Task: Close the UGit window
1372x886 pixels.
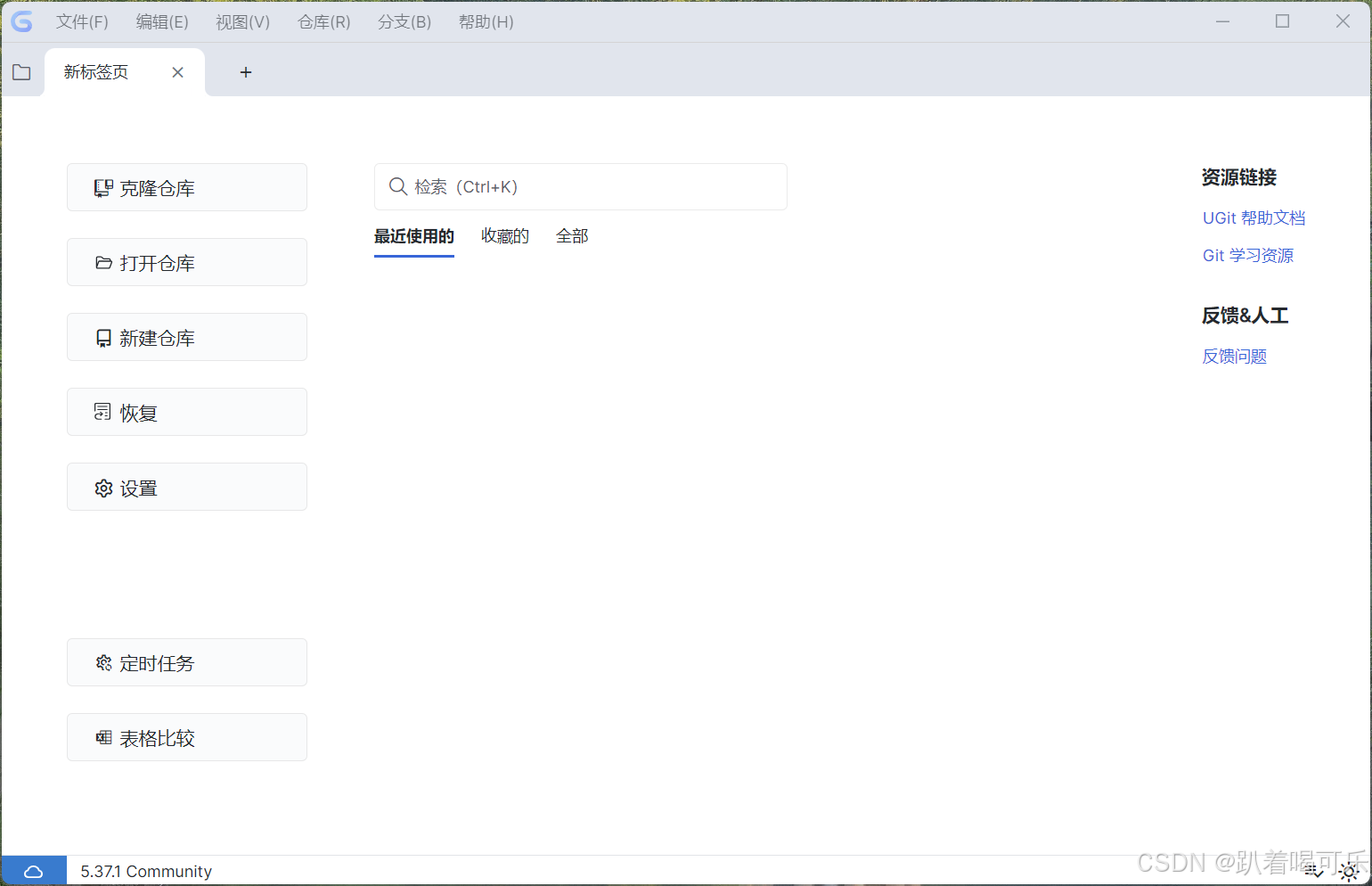Action: [x=1343, y=21]
